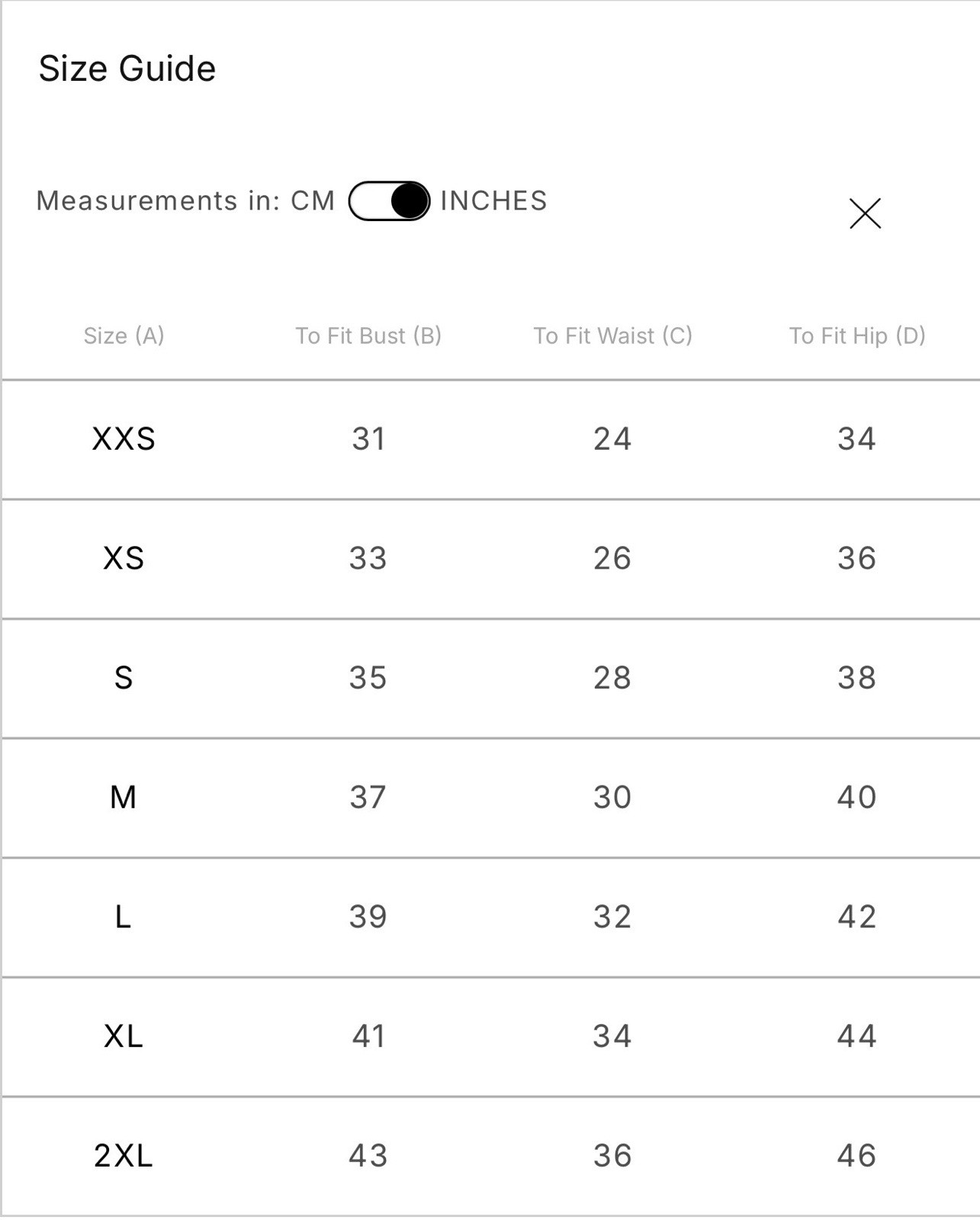Pick the L size row label
The width and height of the screenshot is (980, 1220).
pos(124,917)
